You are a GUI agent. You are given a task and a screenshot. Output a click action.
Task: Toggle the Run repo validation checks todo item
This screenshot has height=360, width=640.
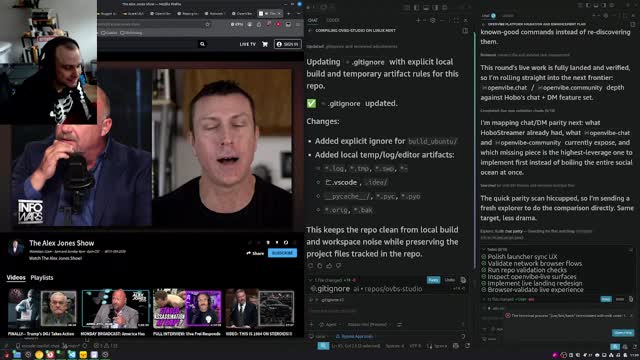(484, 270)
